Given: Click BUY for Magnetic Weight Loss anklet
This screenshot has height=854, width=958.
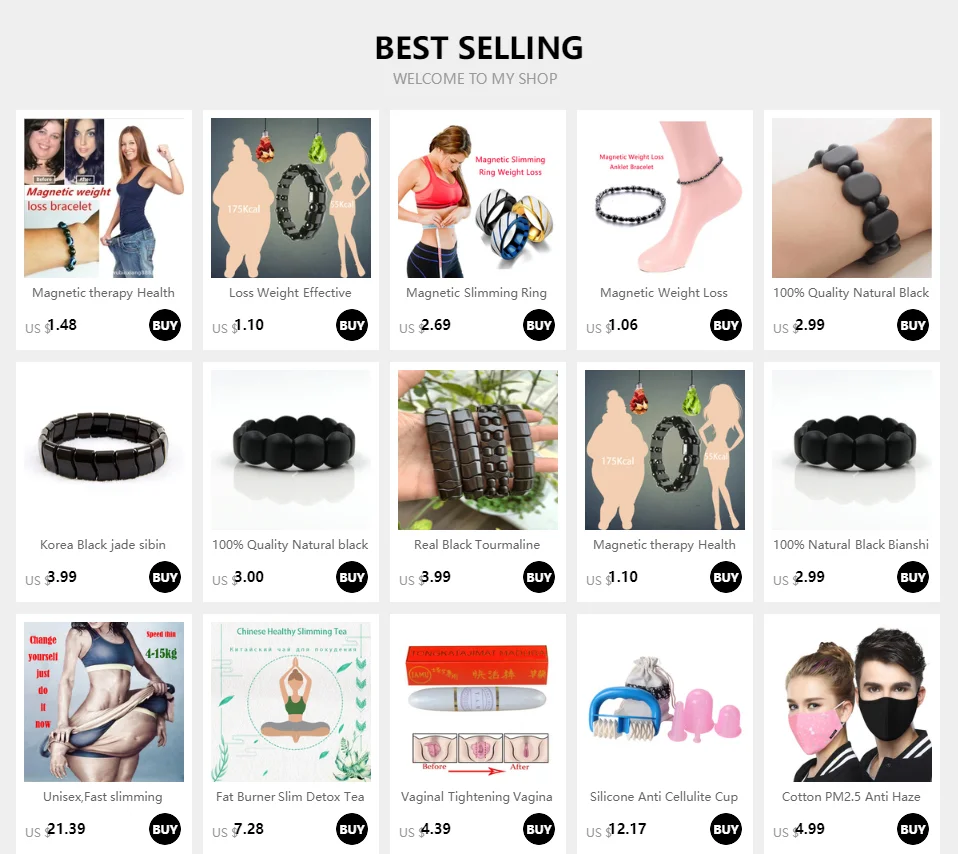Looking at the screenshot, I should pyautogui.click(x=726, y=325).
